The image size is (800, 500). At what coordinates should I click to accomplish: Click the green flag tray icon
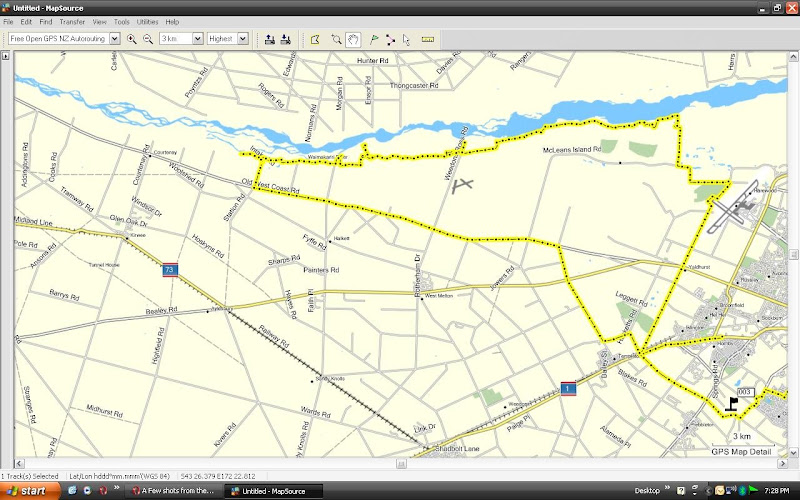(753, 490)
